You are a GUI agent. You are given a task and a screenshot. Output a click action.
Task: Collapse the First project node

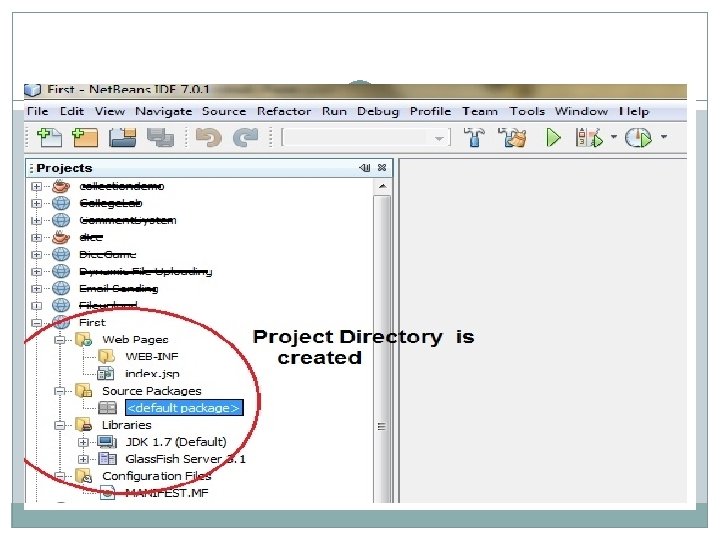click(36, 323)
